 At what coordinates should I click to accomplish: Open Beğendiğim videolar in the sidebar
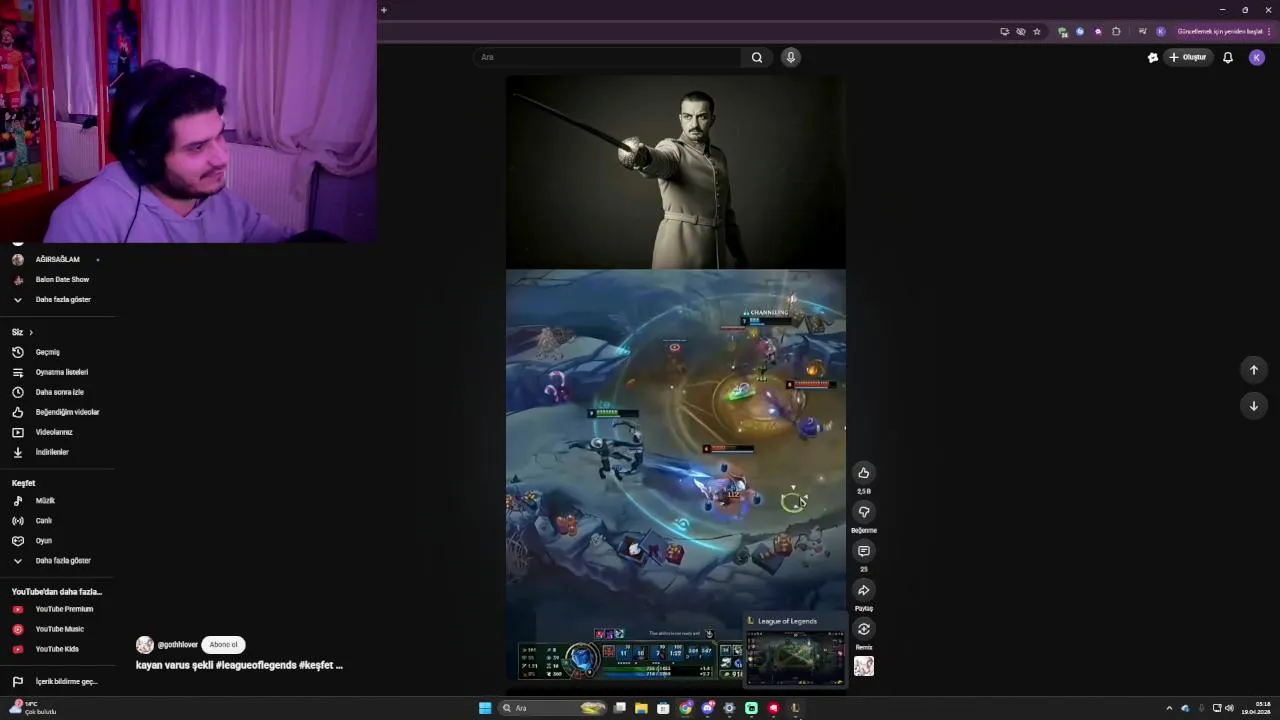58,412
